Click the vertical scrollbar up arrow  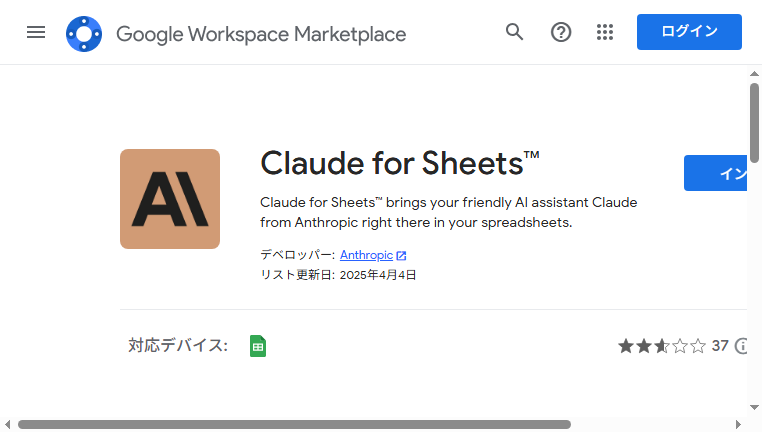[754, 74]
